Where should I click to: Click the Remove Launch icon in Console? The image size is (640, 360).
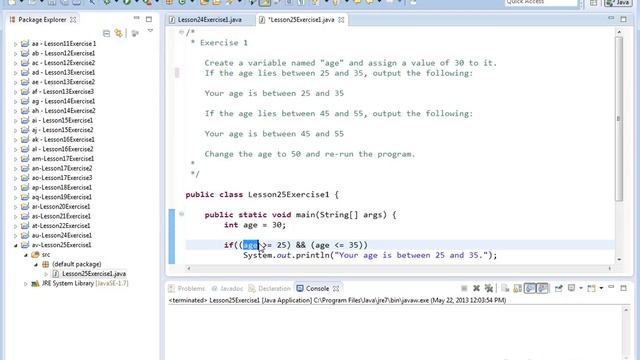pyautogui.click(x=476, y=289)
